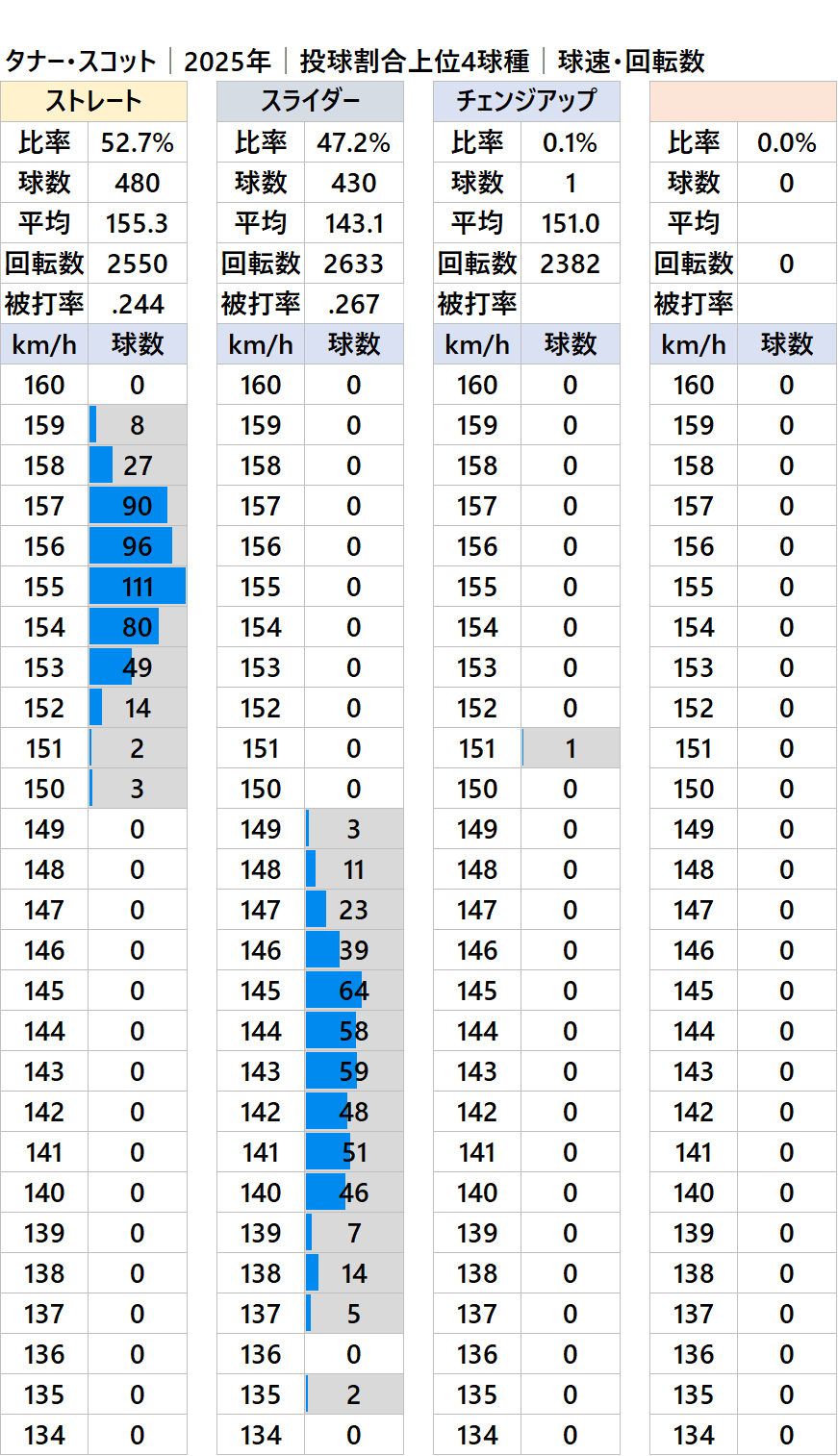Image resolution: width=838 pixels, height=1456 pixels.
Task: Click the data bar showing 96 pitches
Action: point(132,546)
